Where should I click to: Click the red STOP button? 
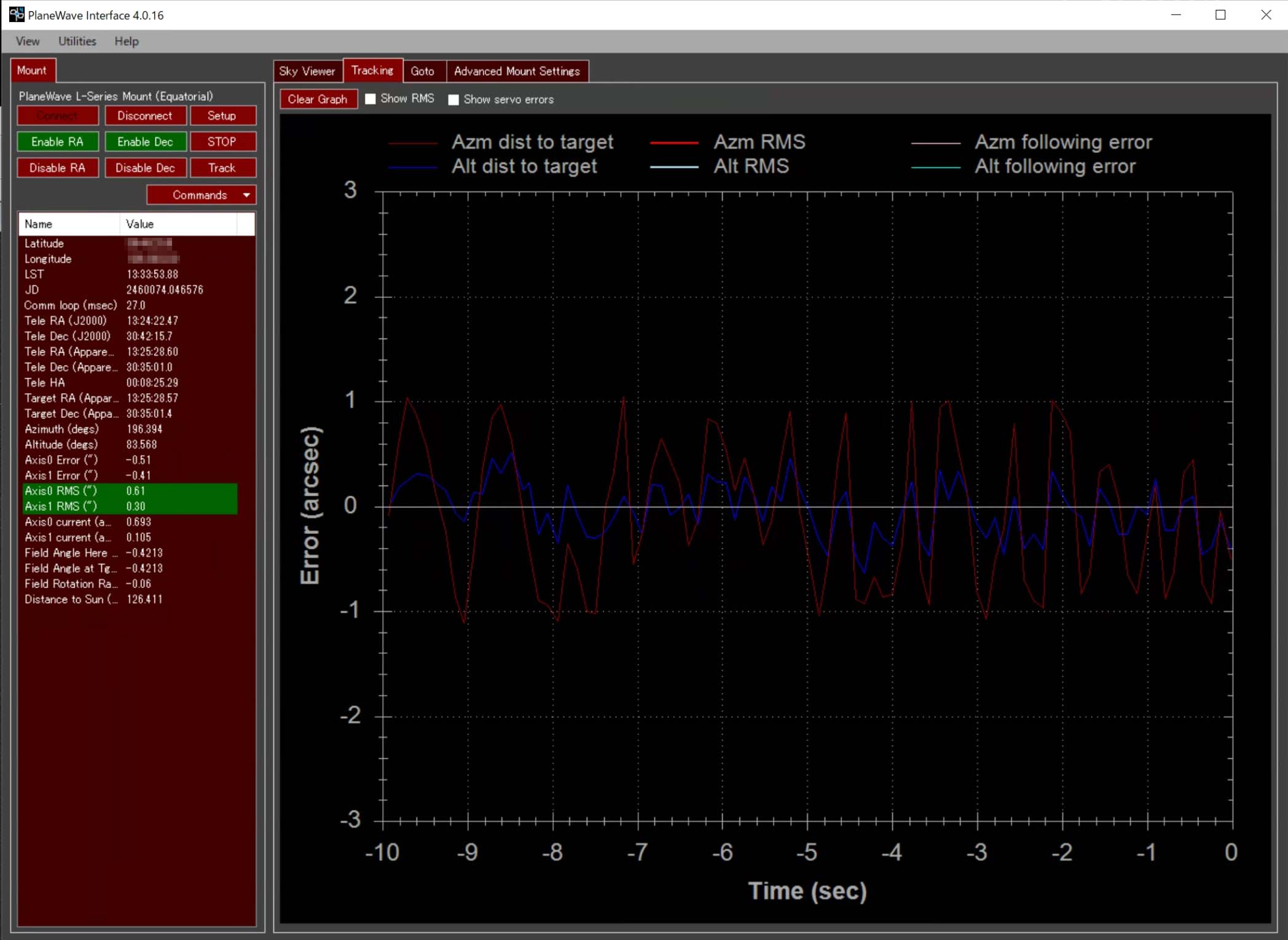222,141
